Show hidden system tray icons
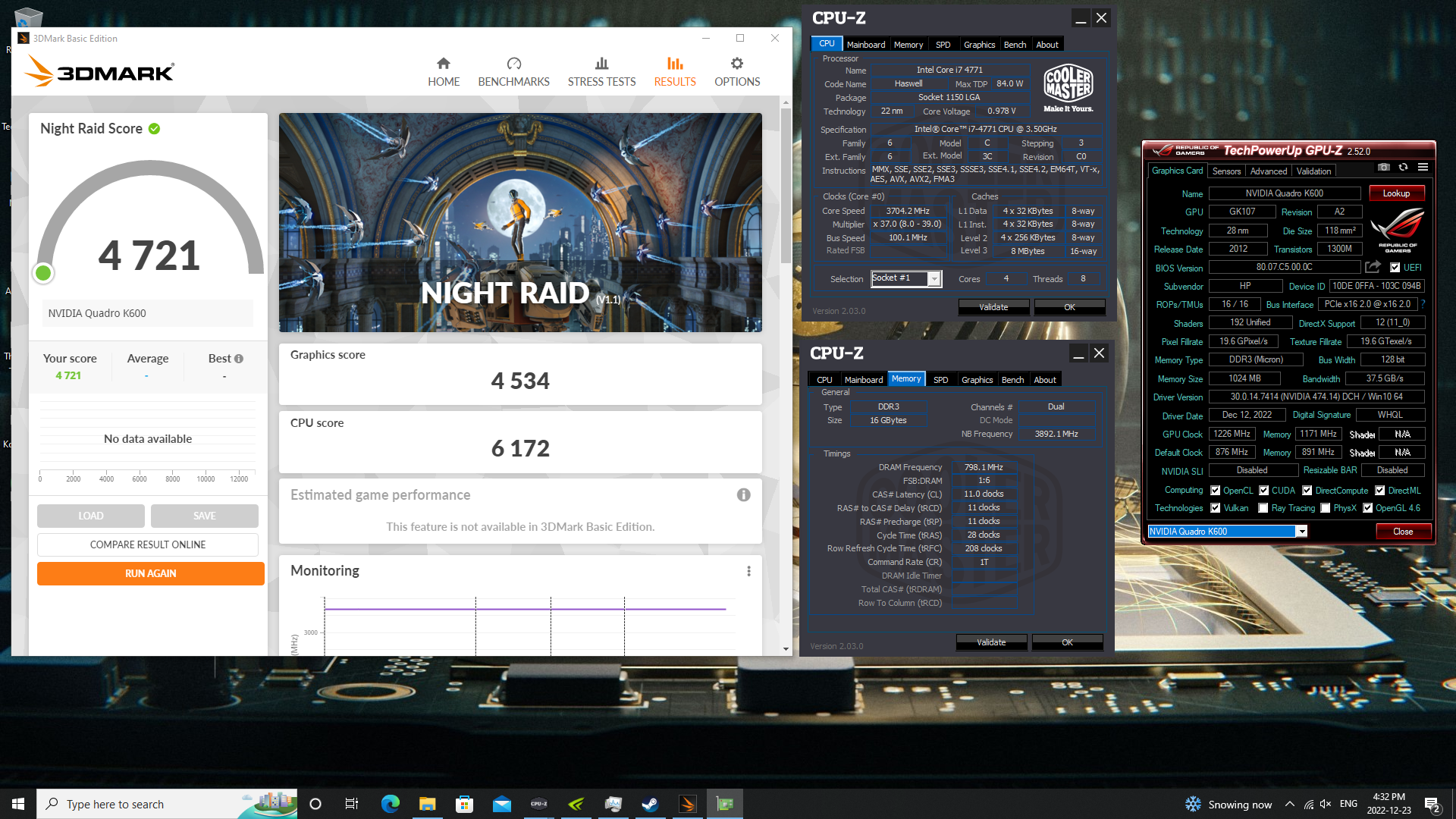Screen dimensions: 1456x819 tap(1289, 804)
